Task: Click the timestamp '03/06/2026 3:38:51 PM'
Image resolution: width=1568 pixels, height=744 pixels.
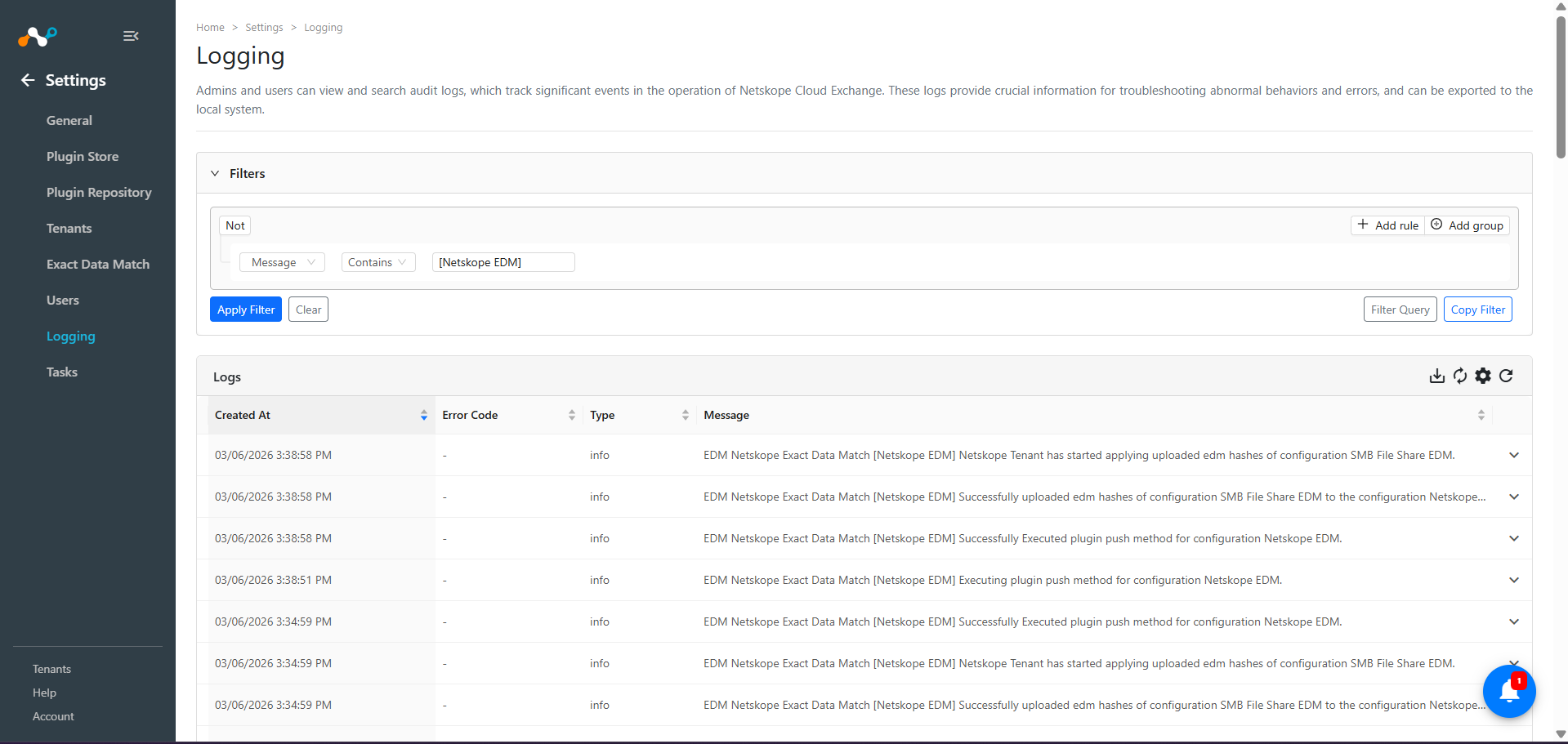Action: coord(273,580)
